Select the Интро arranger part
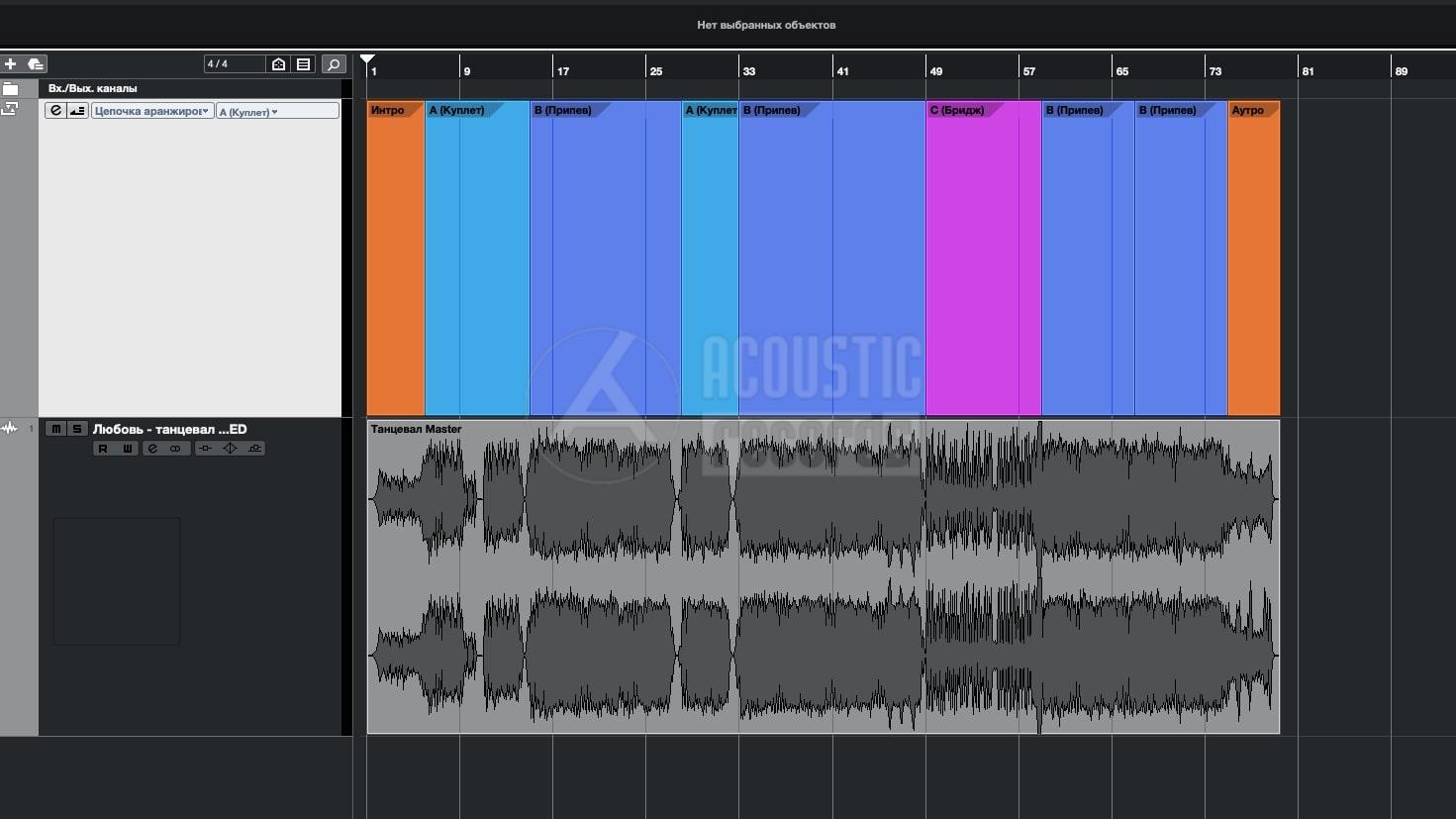This screenshot has width=1456, height=819. pos(396,257)
